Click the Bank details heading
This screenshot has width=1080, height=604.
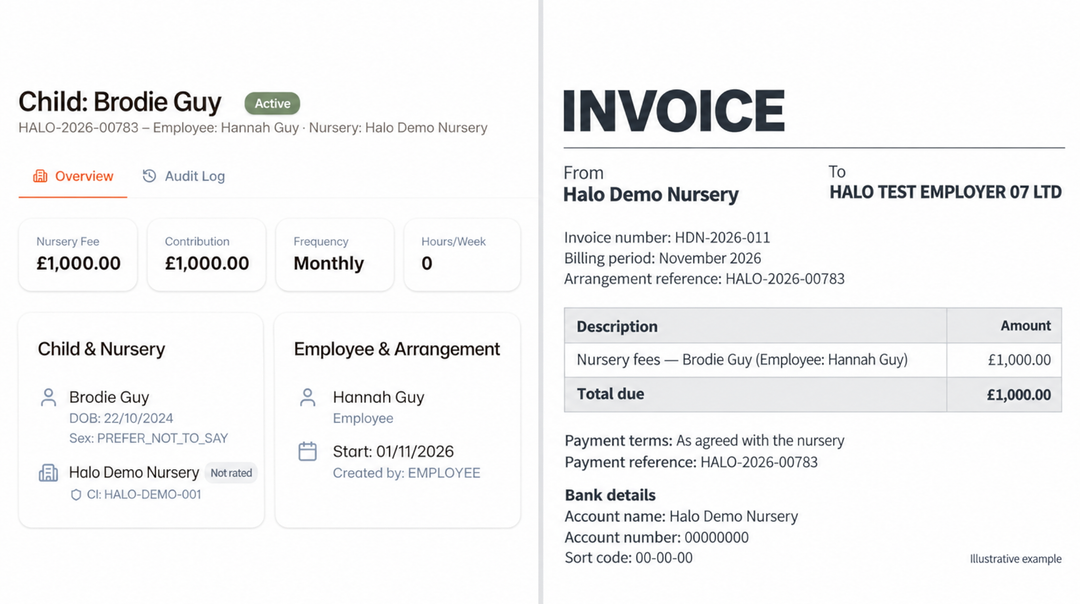click(610, 495)
